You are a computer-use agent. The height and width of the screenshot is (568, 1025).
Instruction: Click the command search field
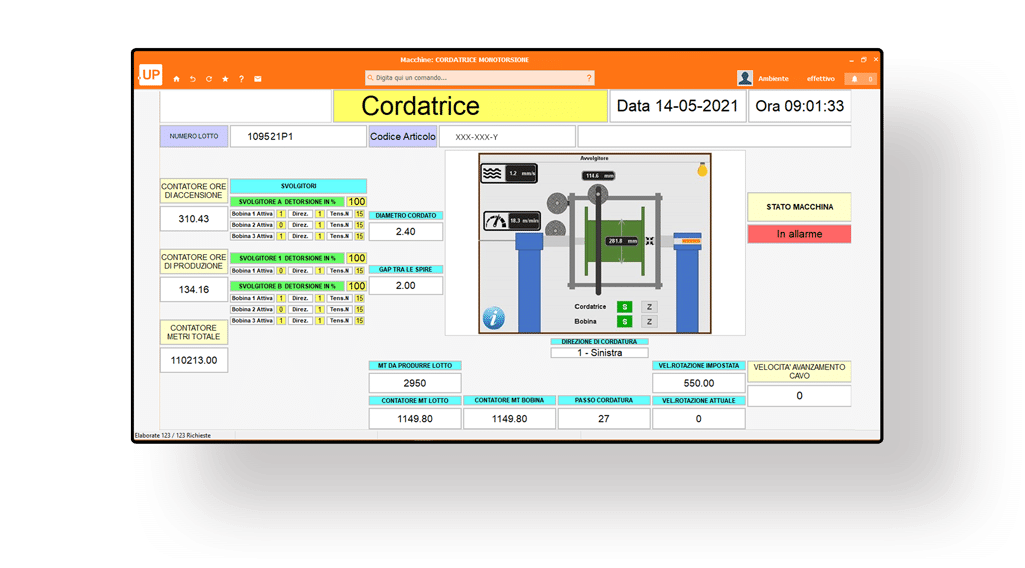pos(480,78)
